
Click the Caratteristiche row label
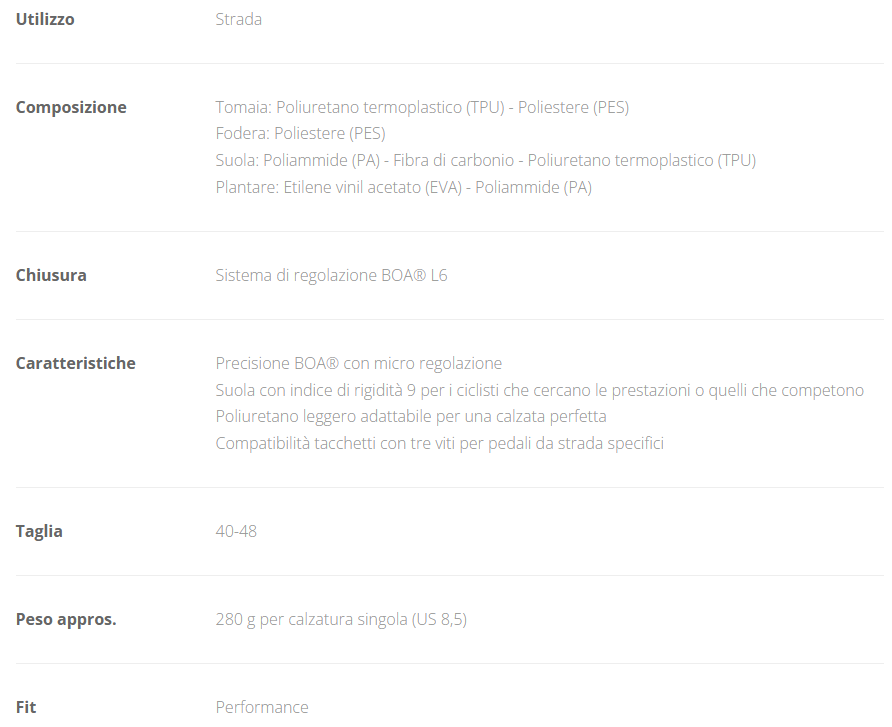[75, 363]
